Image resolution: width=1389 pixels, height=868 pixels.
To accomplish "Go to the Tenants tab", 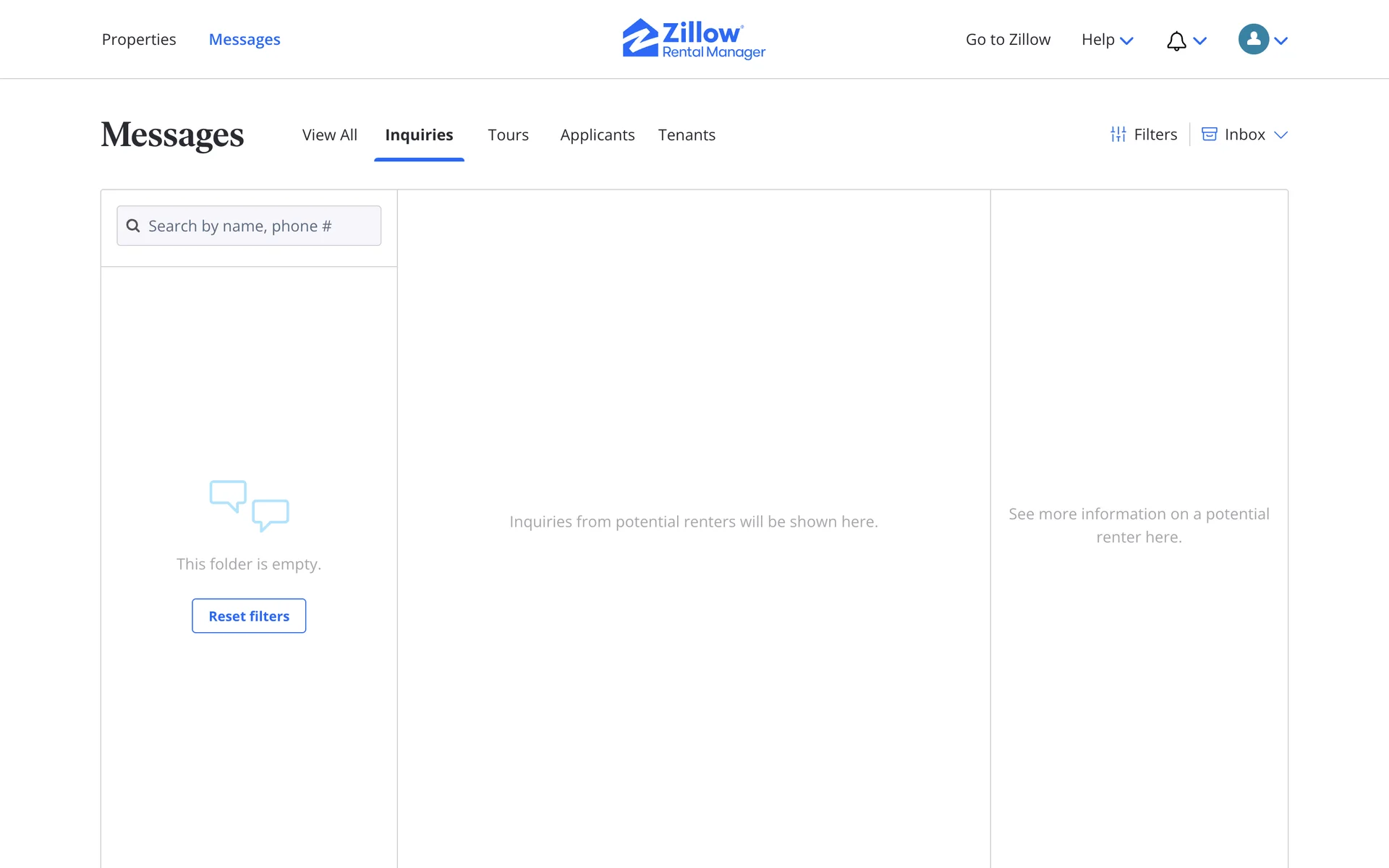I will [x=687, y=135].
